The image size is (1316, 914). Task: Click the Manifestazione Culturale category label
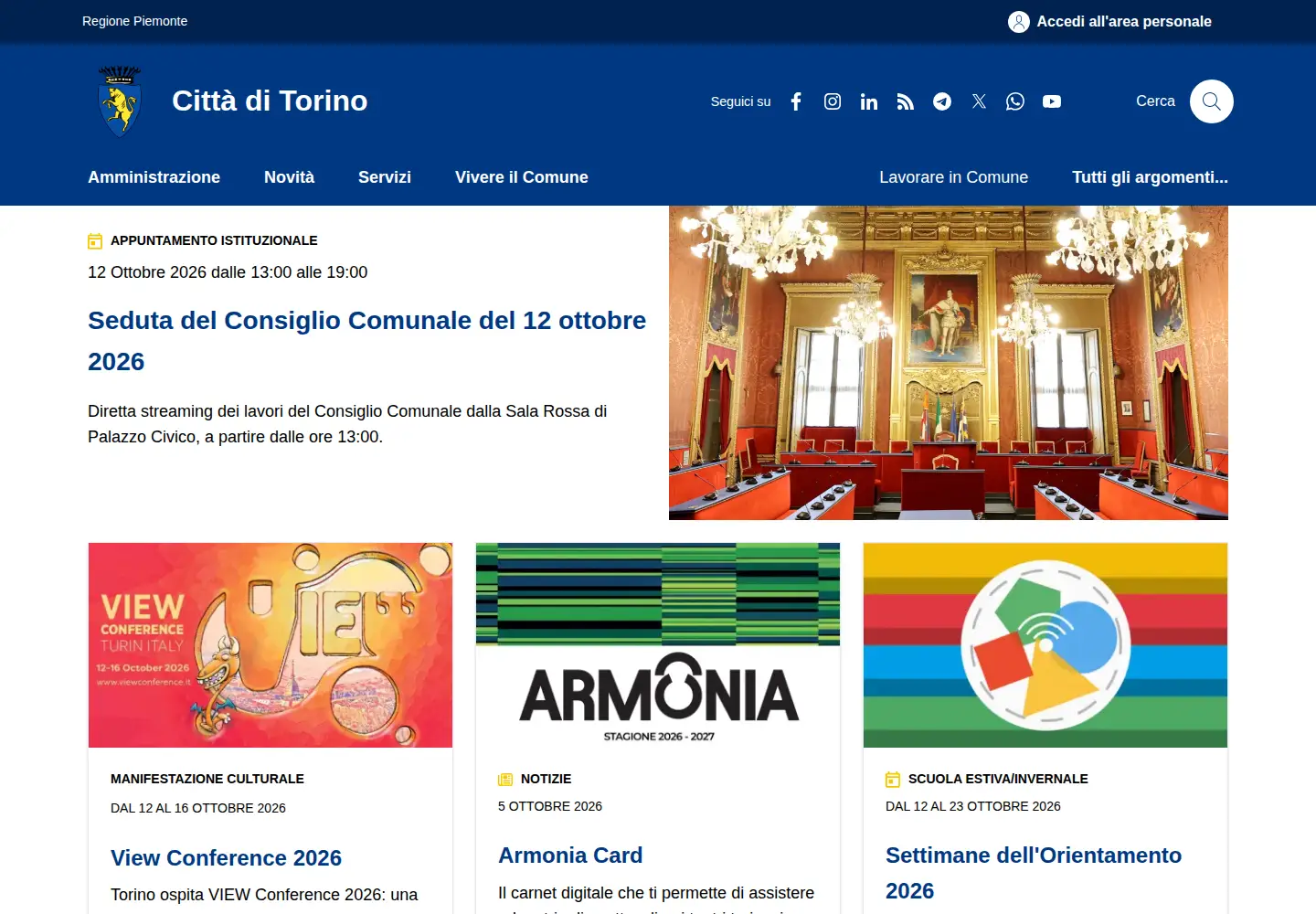click(207, 779)
